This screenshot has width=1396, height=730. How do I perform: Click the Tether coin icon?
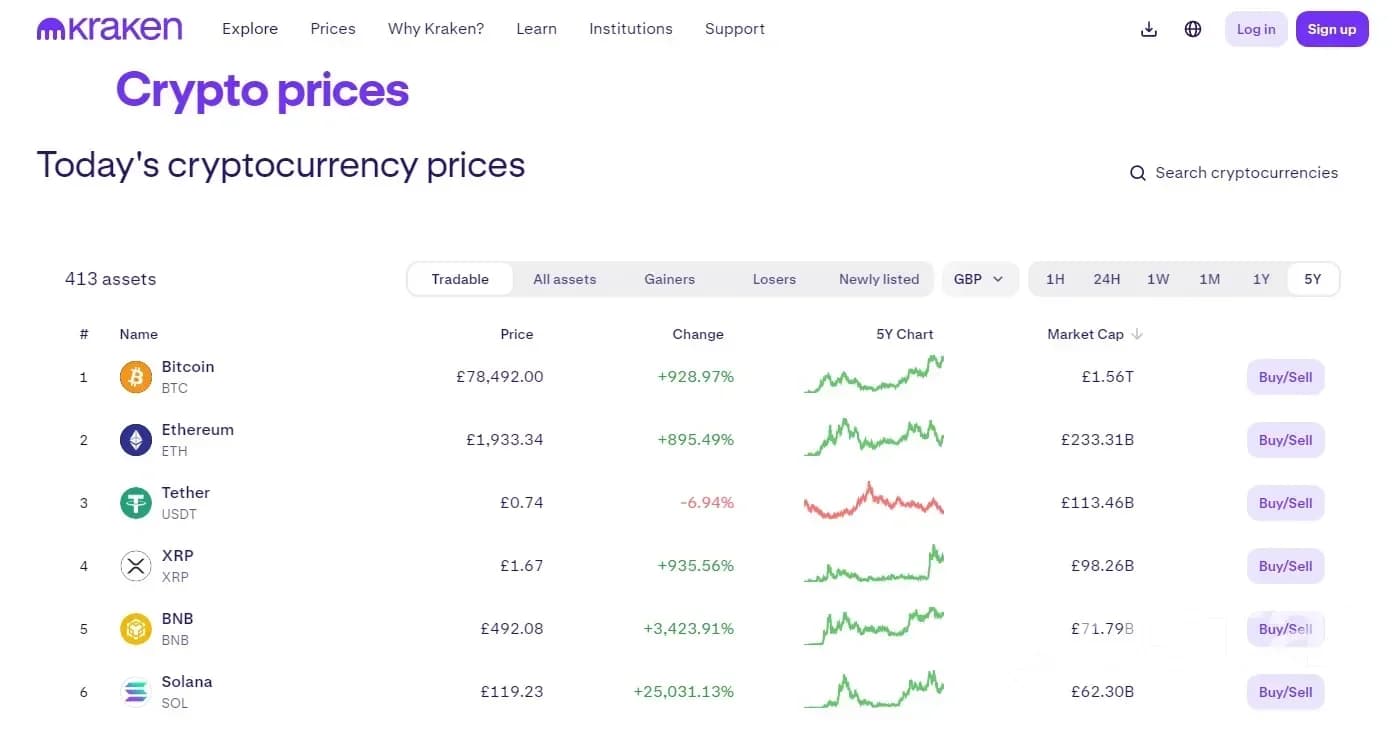136,503
